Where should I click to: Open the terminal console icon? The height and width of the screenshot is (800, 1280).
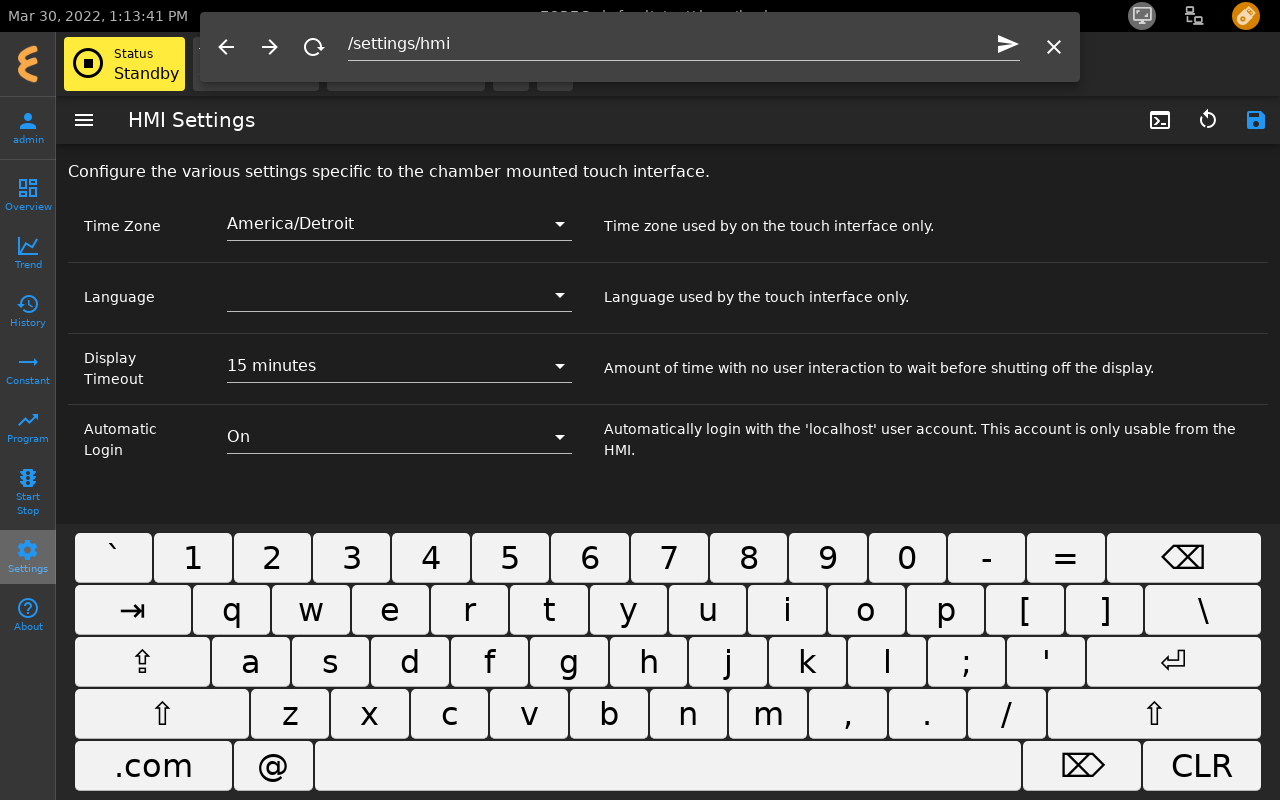[1160, 120]
